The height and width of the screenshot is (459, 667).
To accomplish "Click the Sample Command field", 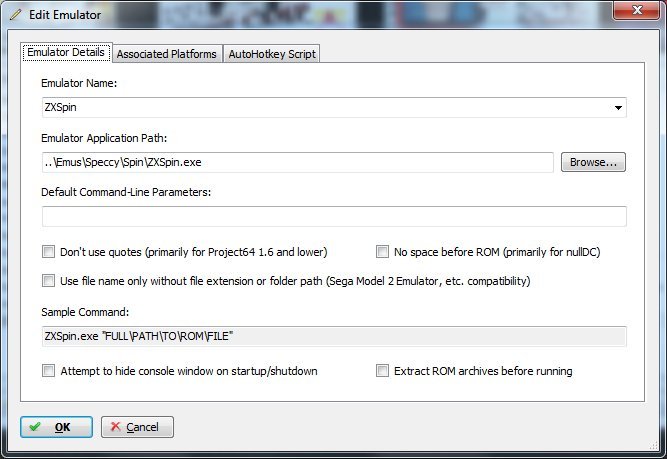I will click(x=334, y=336).
